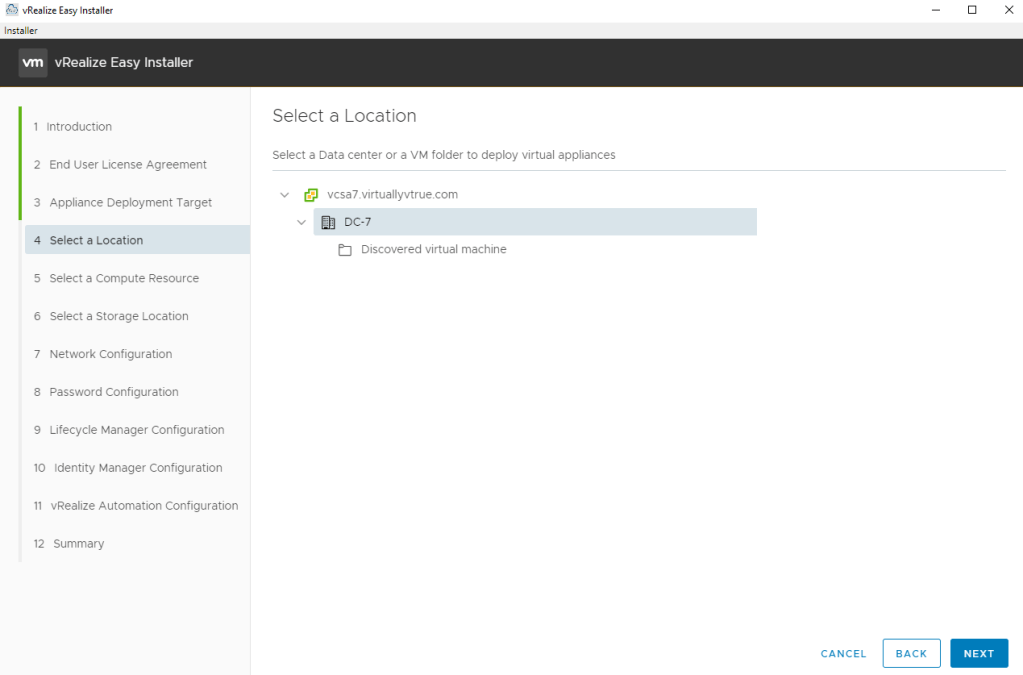1023x675 pixels.
Task: Click the VMware vm logo icon
Action: [x=33, y=63]
